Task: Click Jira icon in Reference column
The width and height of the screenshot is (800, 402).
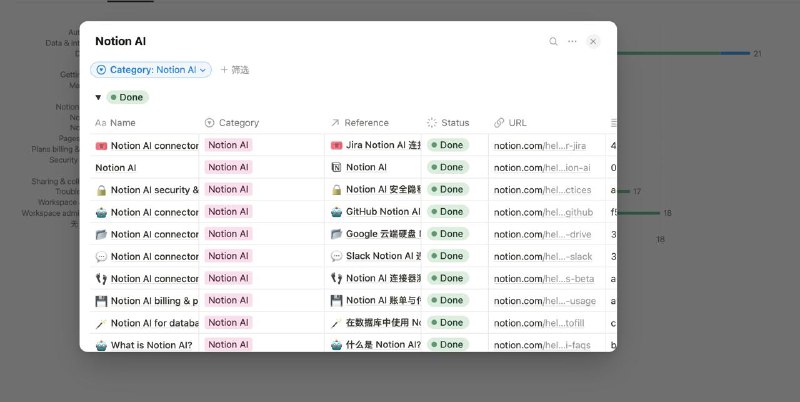Action: (x=336, y=145)
